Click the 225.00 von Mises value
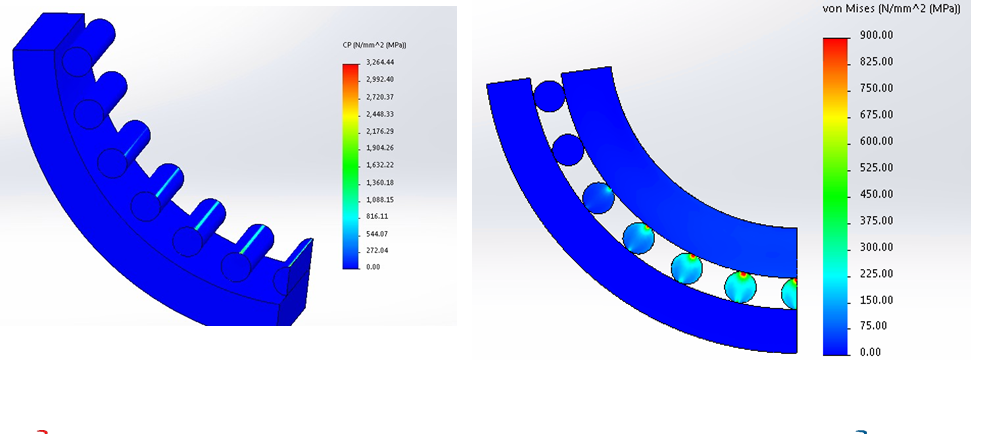This screenshot has height=434, width=993. click(x=876, y=274)
